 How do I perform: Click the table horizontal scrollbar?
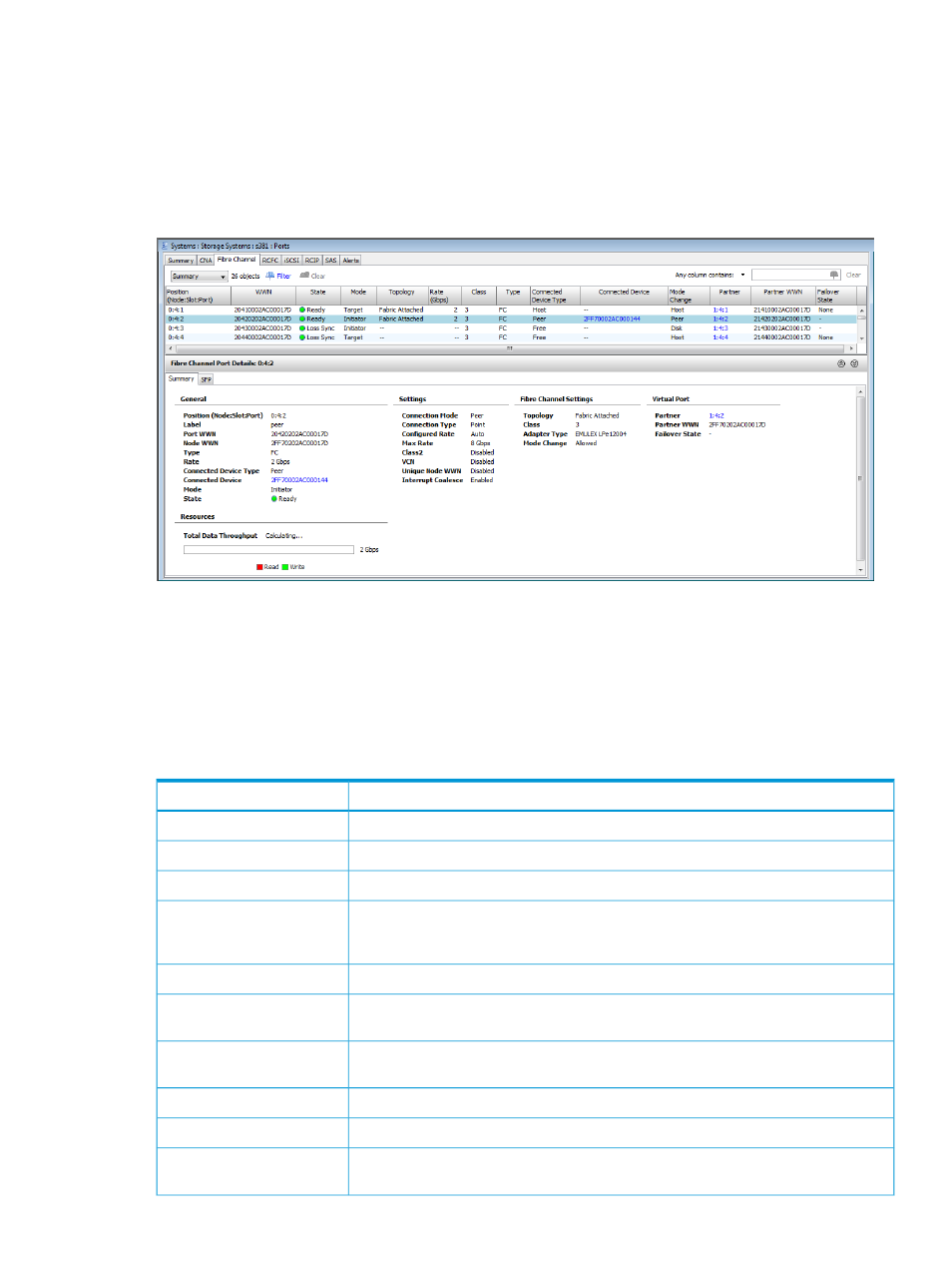[511, 348]
